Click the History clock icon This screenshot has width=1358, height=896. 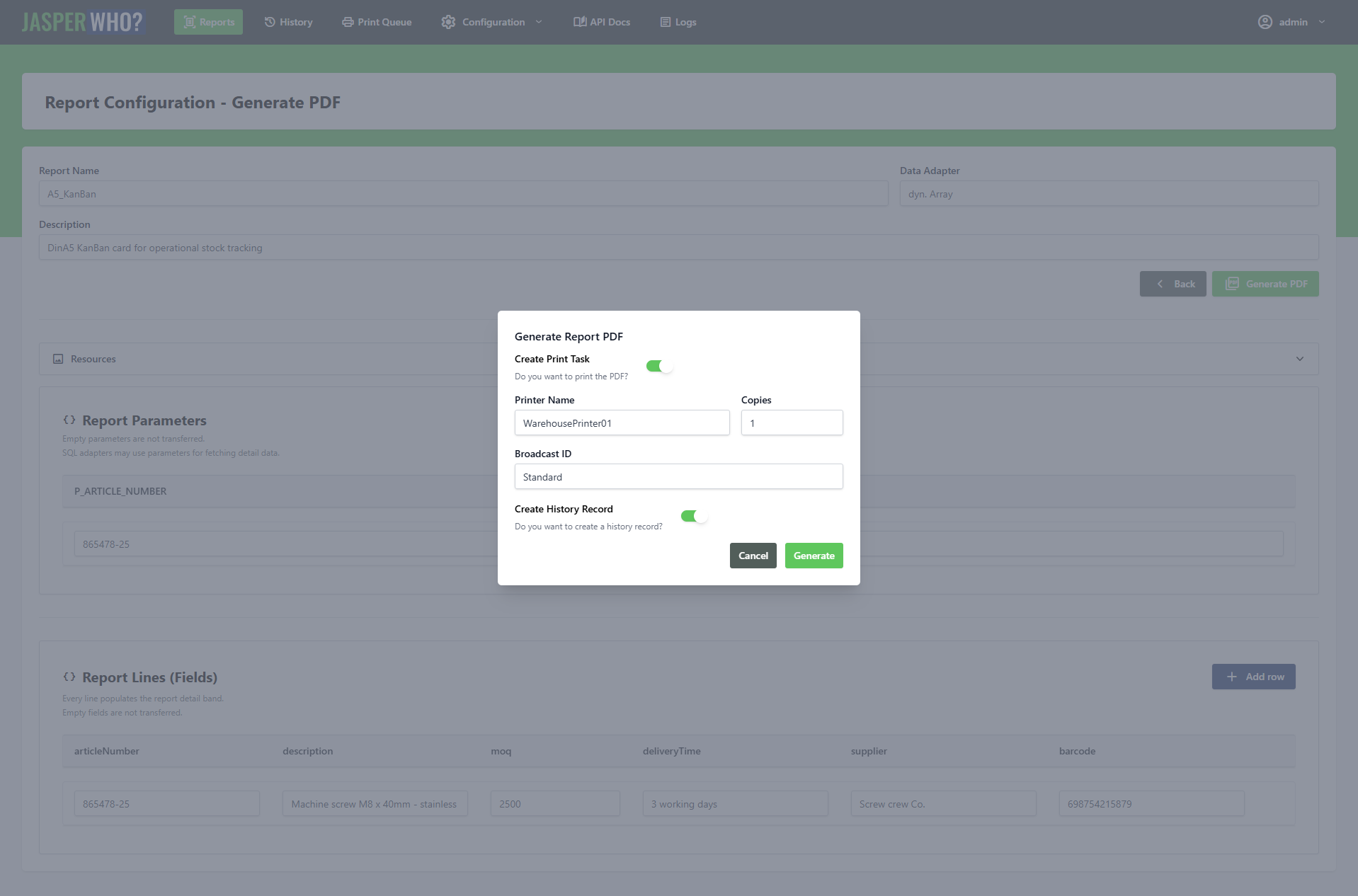pyautogui.click(x=270, y=22)
